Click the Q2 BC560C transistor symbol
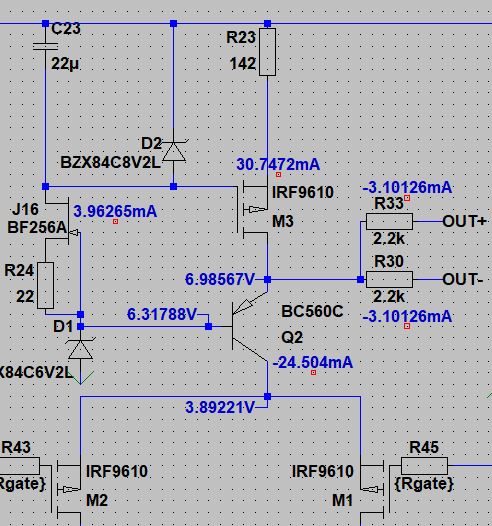492x526 pixels. click(250, 326)
